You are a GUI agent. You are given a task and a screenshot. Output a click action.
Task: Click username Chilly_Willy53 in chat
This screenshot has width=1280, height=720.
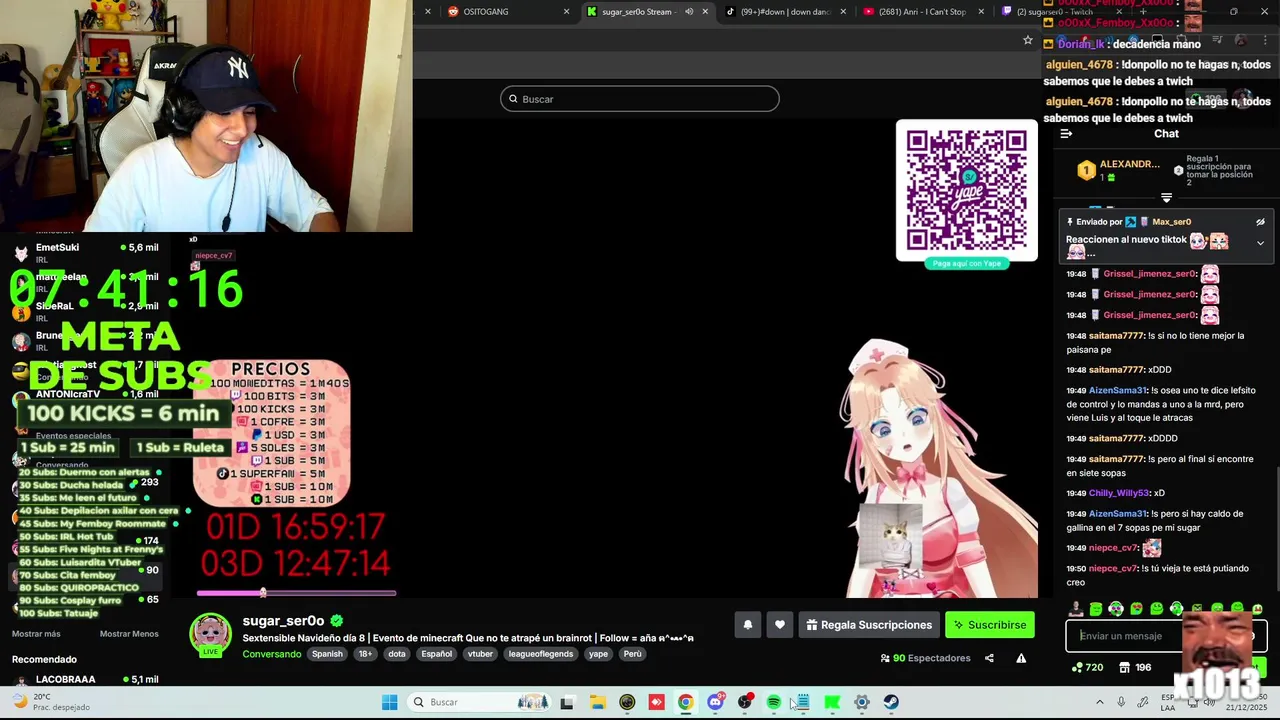(x=1119, y=493)
